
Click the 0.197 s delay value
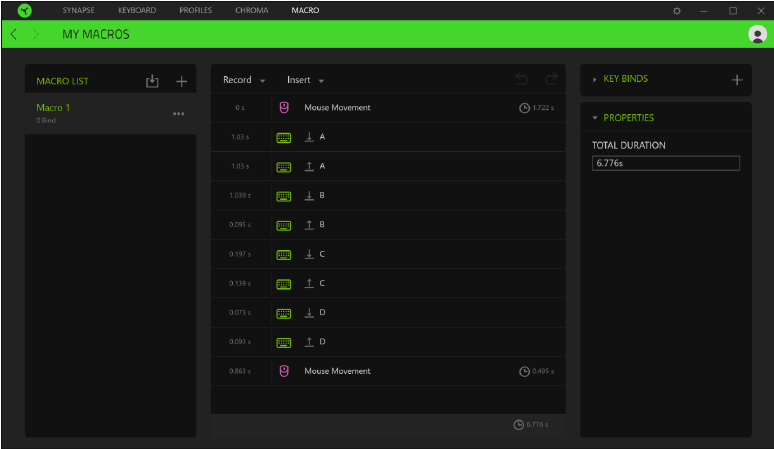[x=240, y=255]
